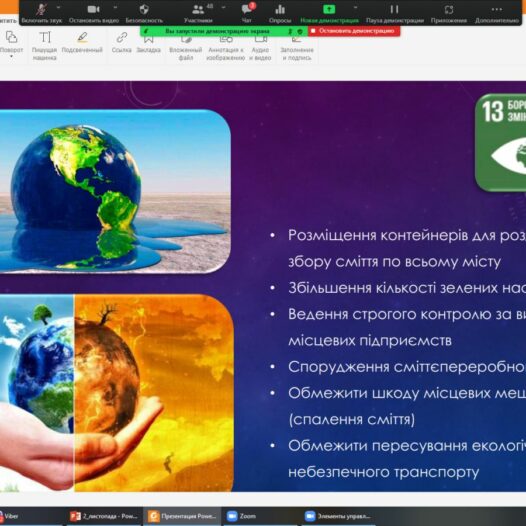
Task: Turn off camera via Остановить видео
Action: pos(94,13)
